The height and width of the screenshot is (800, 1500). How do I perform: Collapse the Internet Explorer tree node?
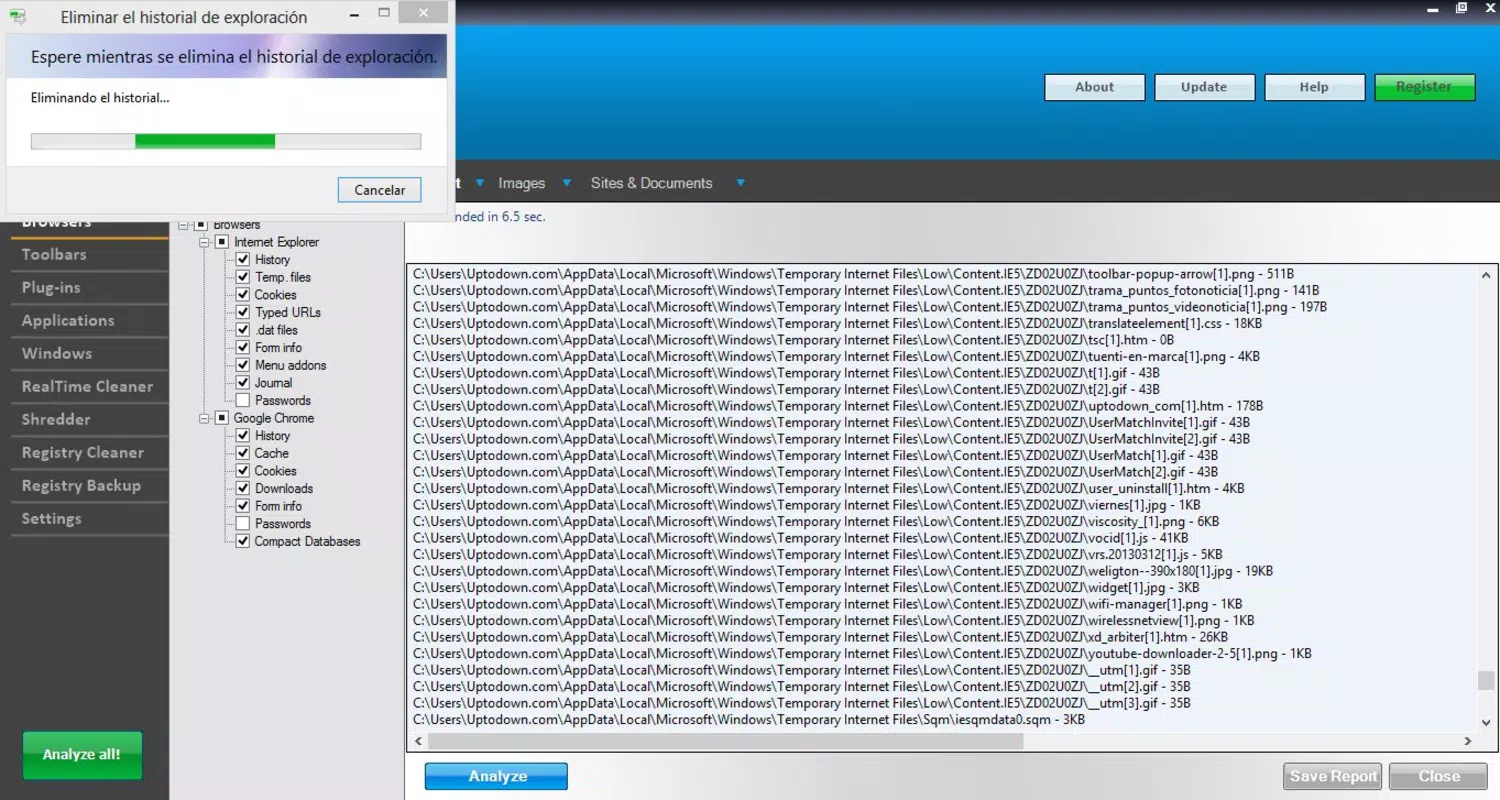[205, 242]
